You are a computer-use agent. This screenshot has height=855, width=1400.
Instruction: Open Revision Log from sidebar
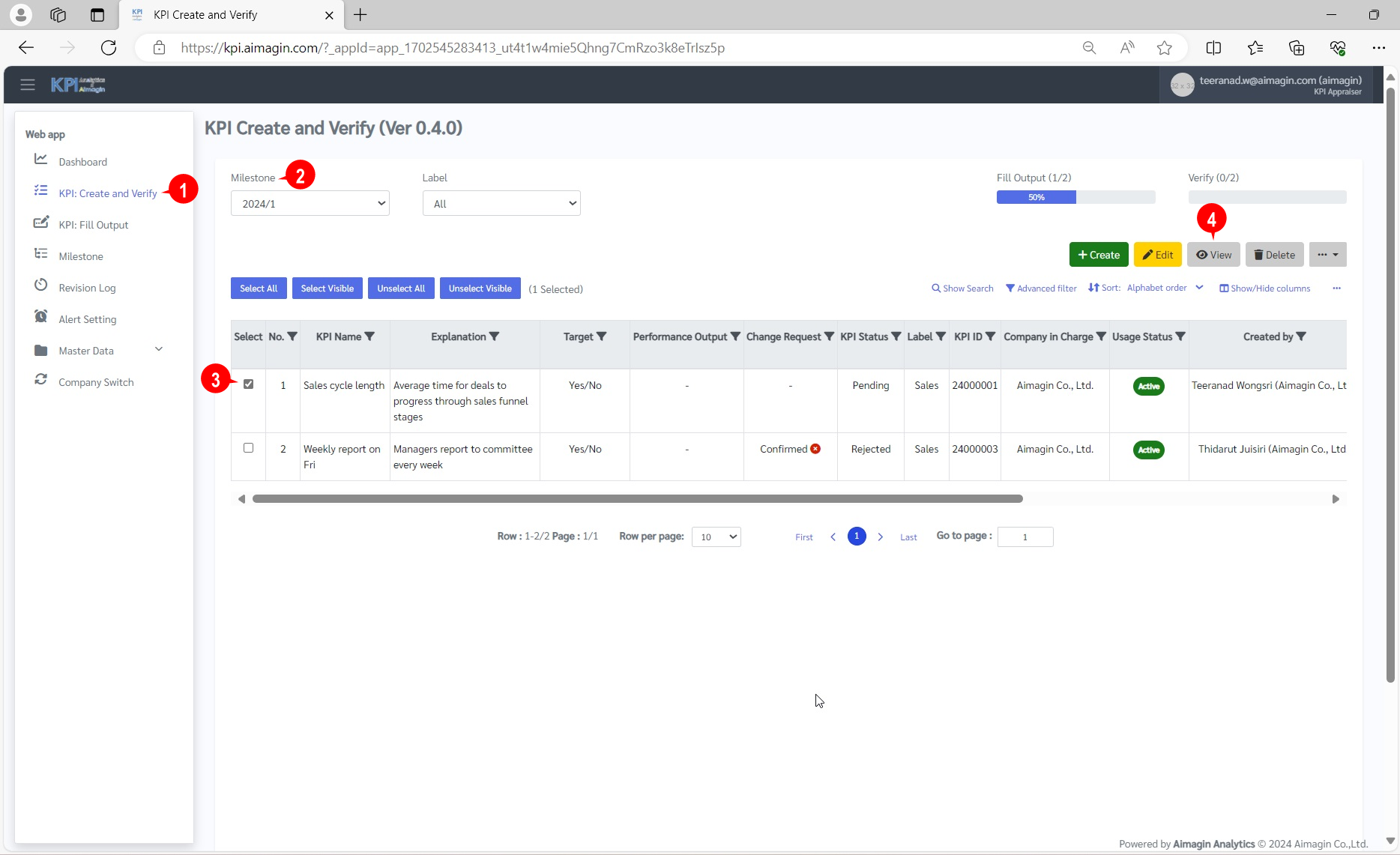coord(87,288)
